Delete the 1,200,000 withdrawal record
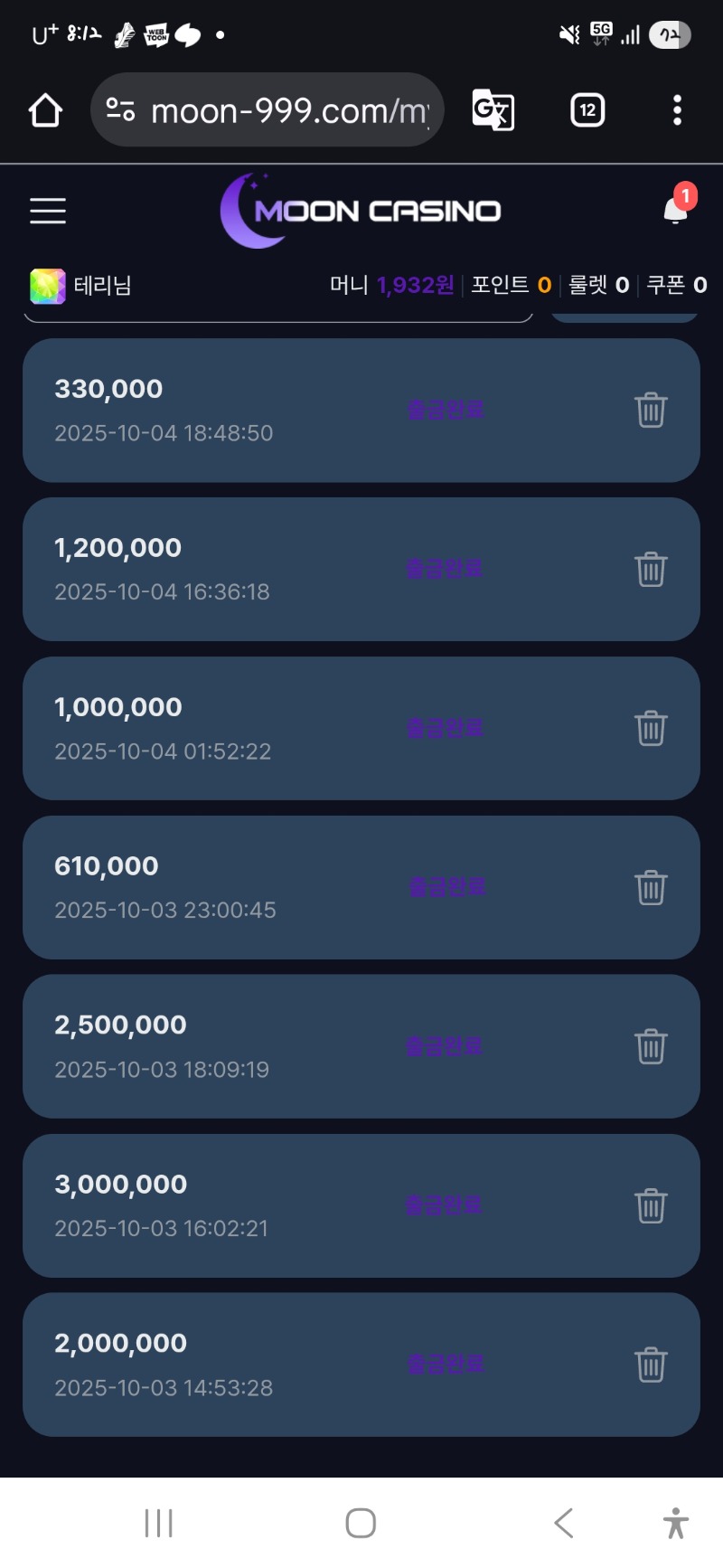Viewport: 723px width, 1568px height. click(651, 569)
